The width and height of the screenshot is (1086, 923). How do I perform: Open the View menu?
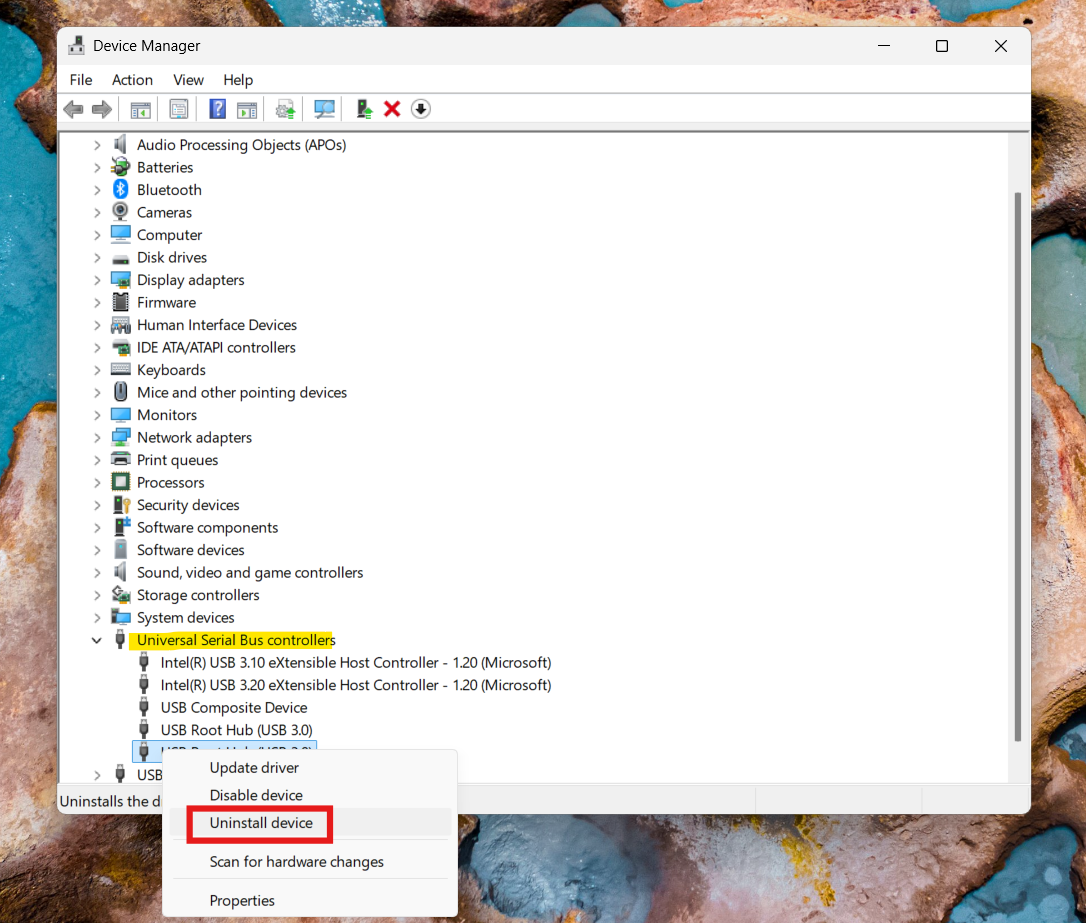click(x=188, y=80)
